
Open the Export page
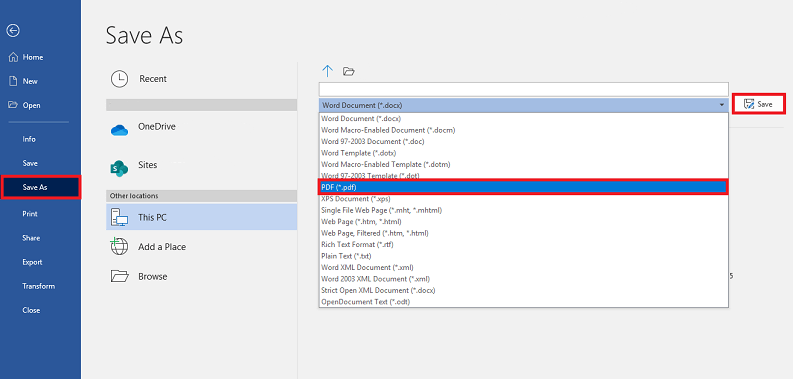click(x=32, y=262)
